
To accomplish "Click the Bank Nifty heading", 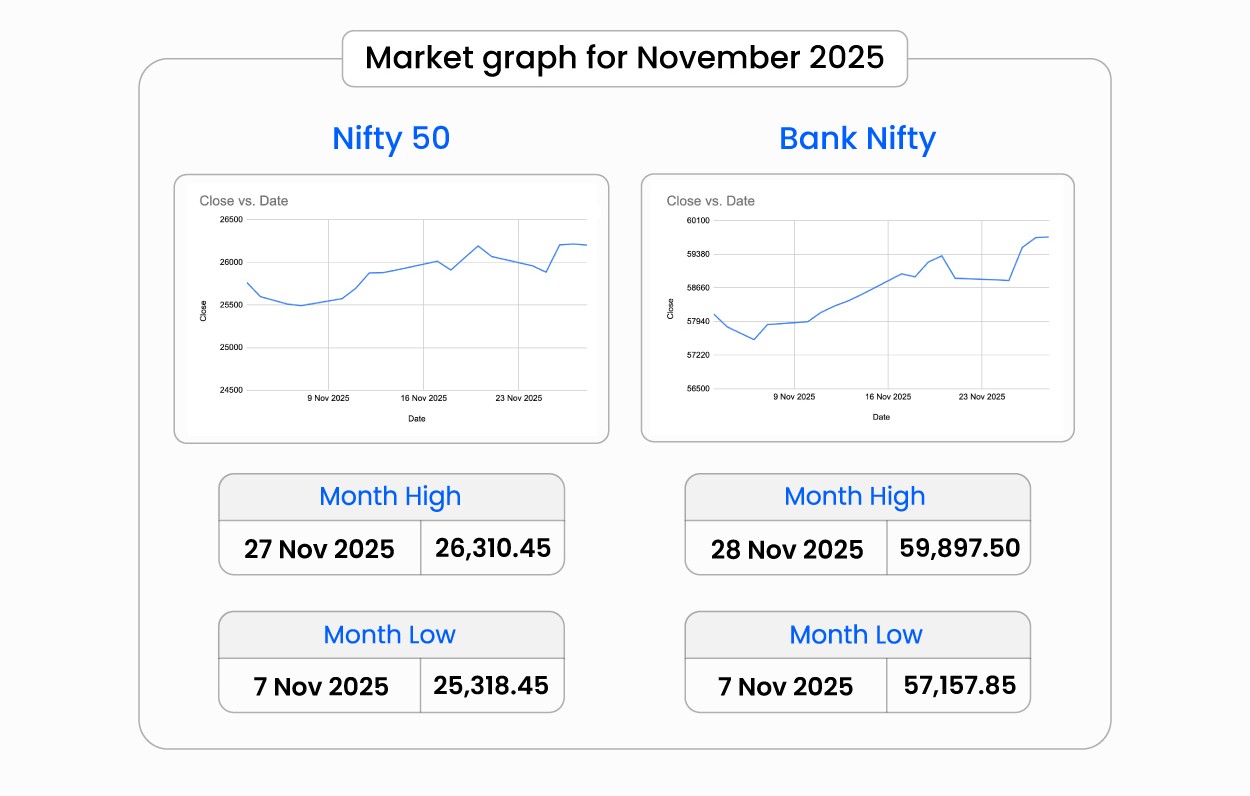I will click(x=857, y=138).
